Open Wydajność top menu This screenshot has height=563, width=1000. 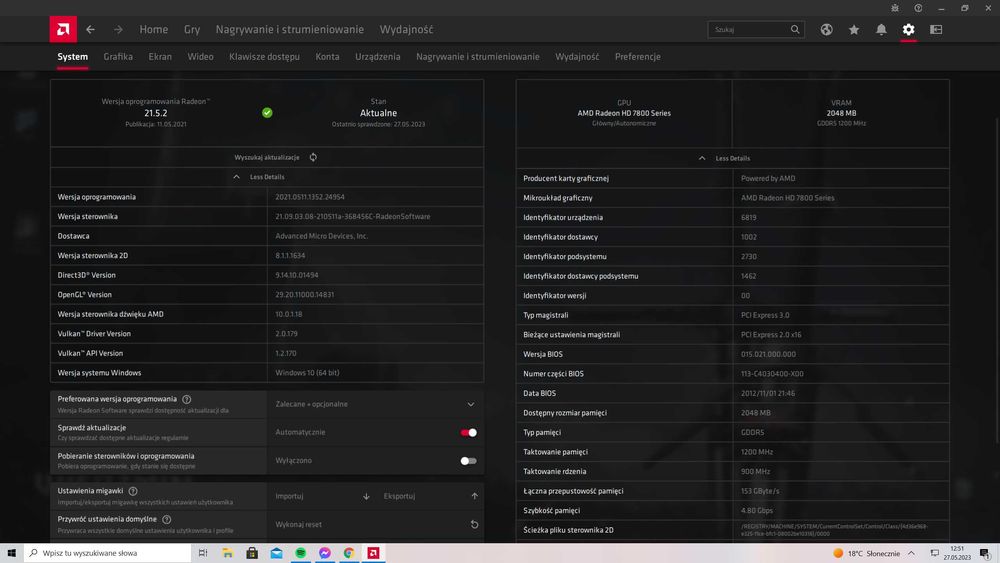click(406, 29)
